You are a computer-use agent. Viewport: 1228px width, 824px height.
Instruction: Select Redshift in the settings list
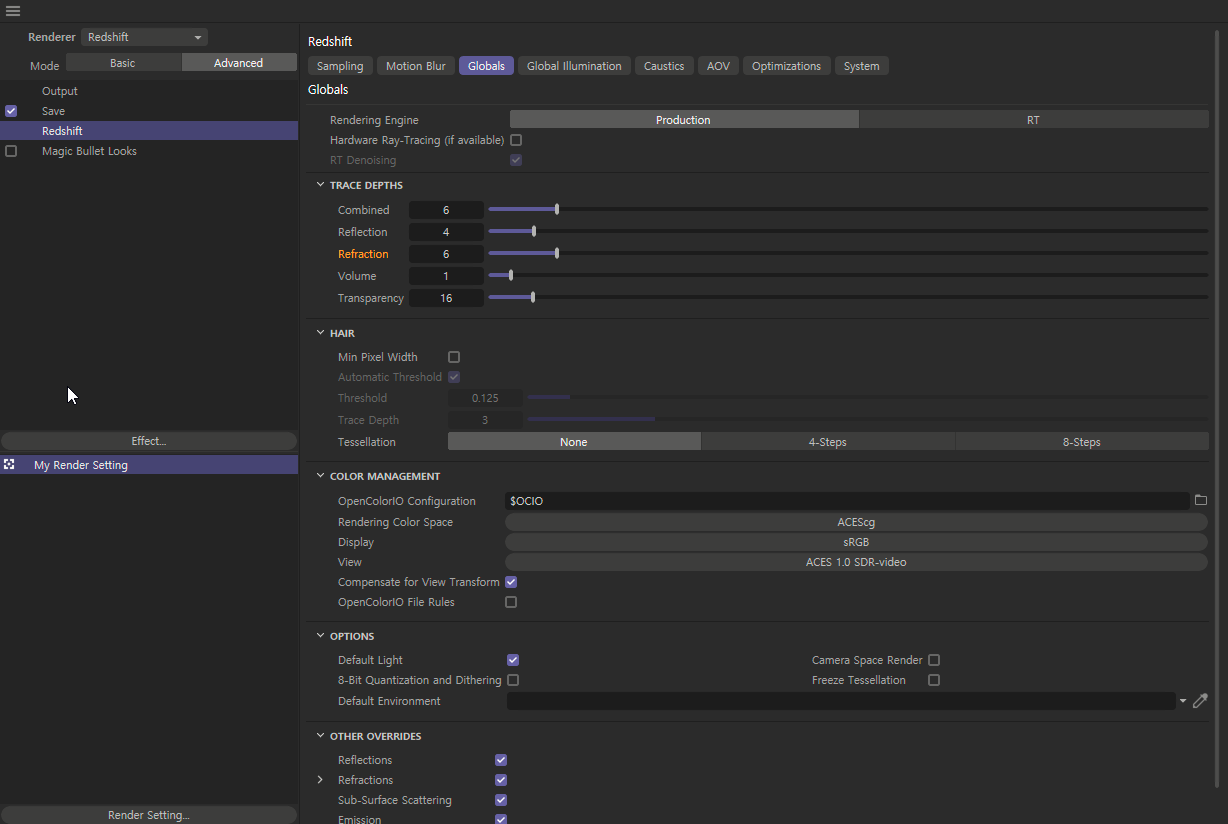click(149, 131)
